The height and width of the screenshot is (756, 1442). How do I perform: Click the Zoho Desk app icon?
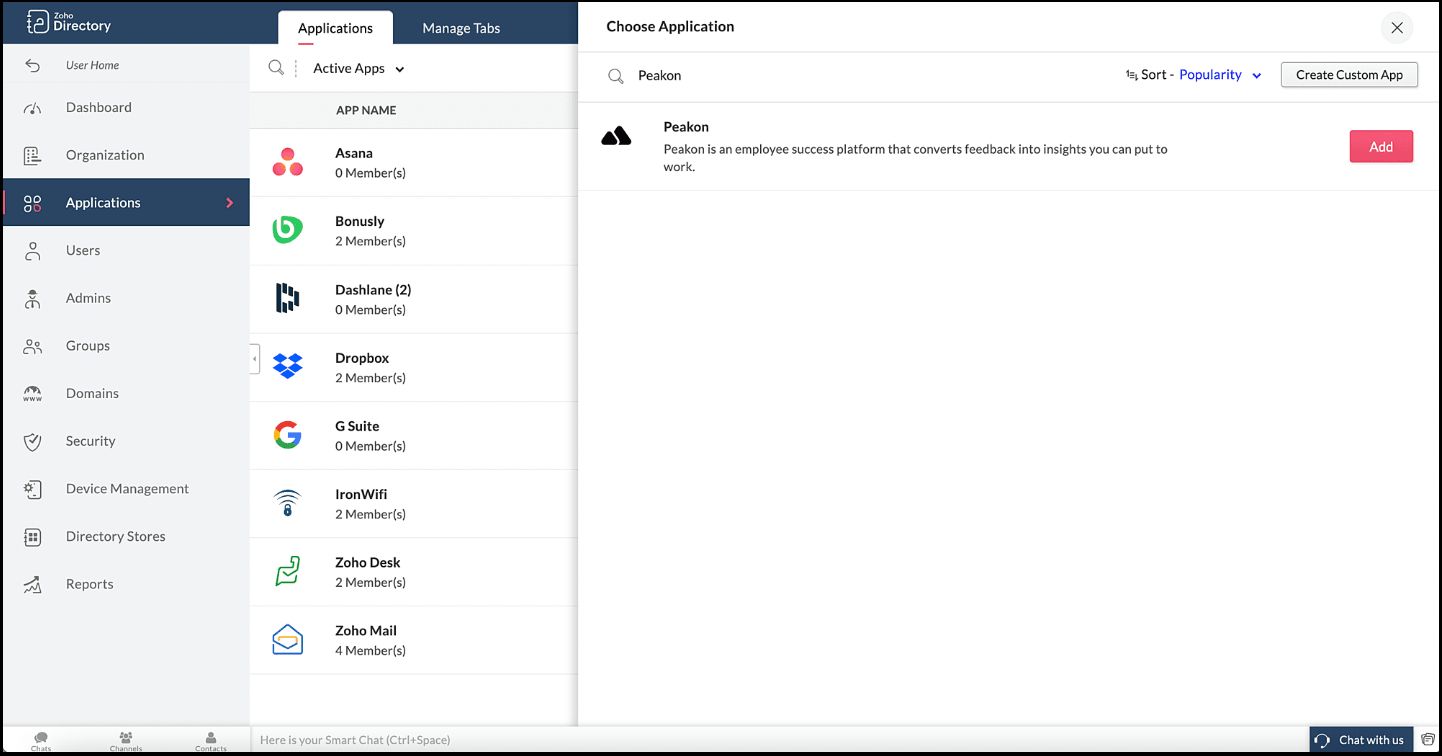coord(288,571)
